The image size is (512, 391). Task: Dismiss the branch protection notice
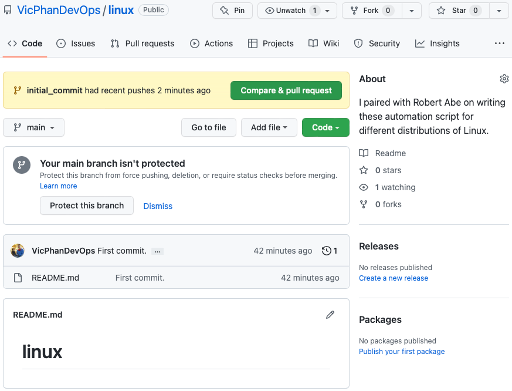(158, 206)
